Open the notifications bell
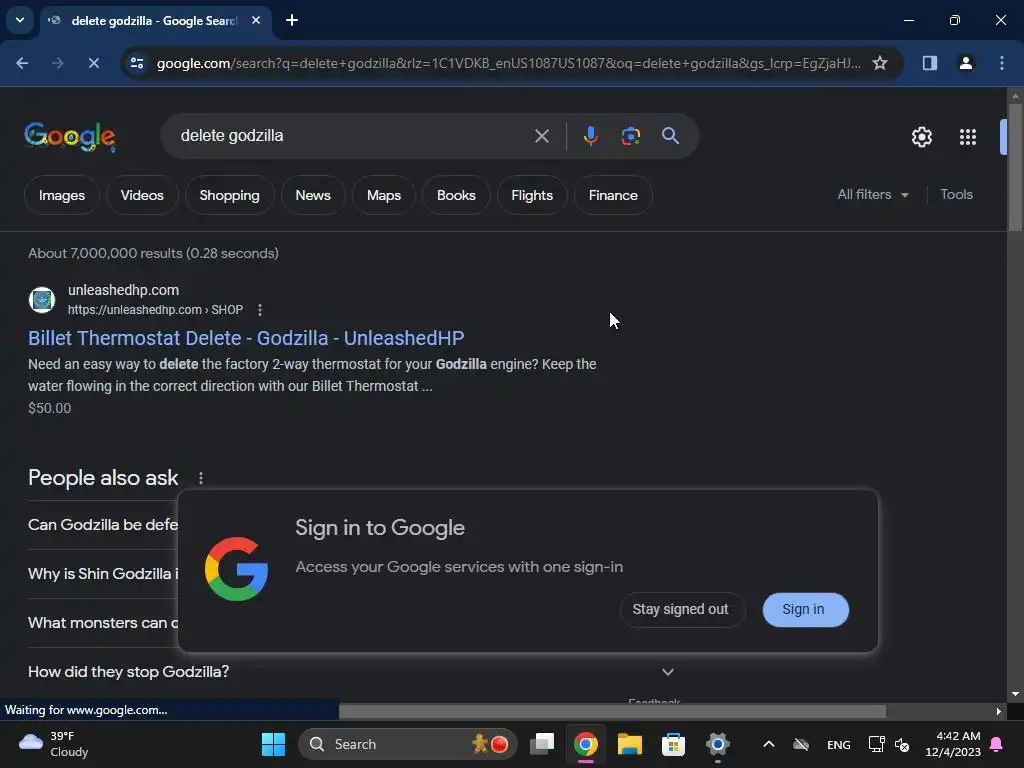The image size is (1024, 768). tap(997, 744)
